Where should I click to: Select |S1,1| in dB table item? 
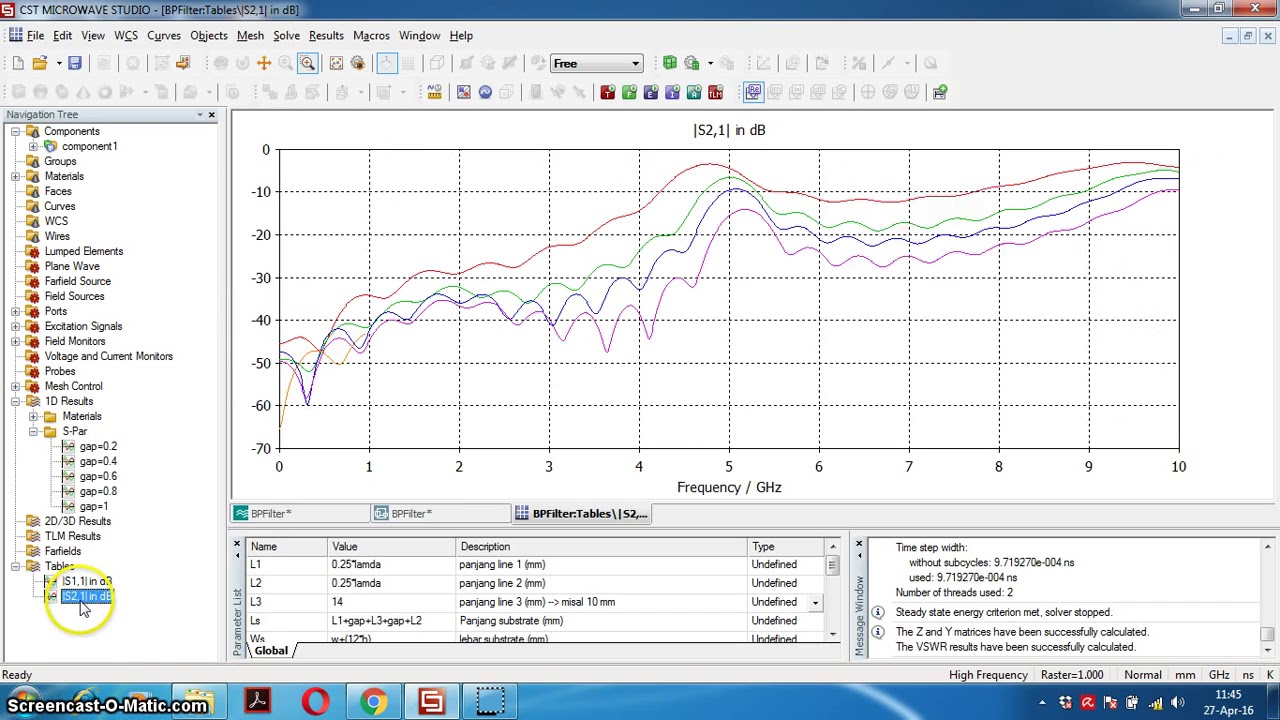pyautogui.click(x=87, y=581)
